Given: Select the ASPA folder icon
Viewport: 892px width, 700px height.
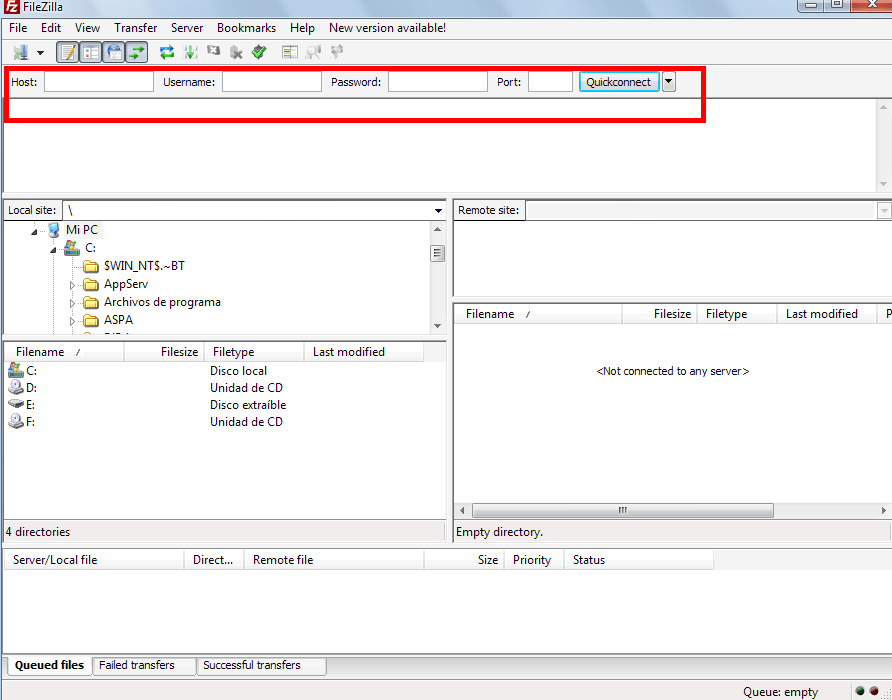Looking at the screenshot, I should pyautogui.click(x=91, y=320).
